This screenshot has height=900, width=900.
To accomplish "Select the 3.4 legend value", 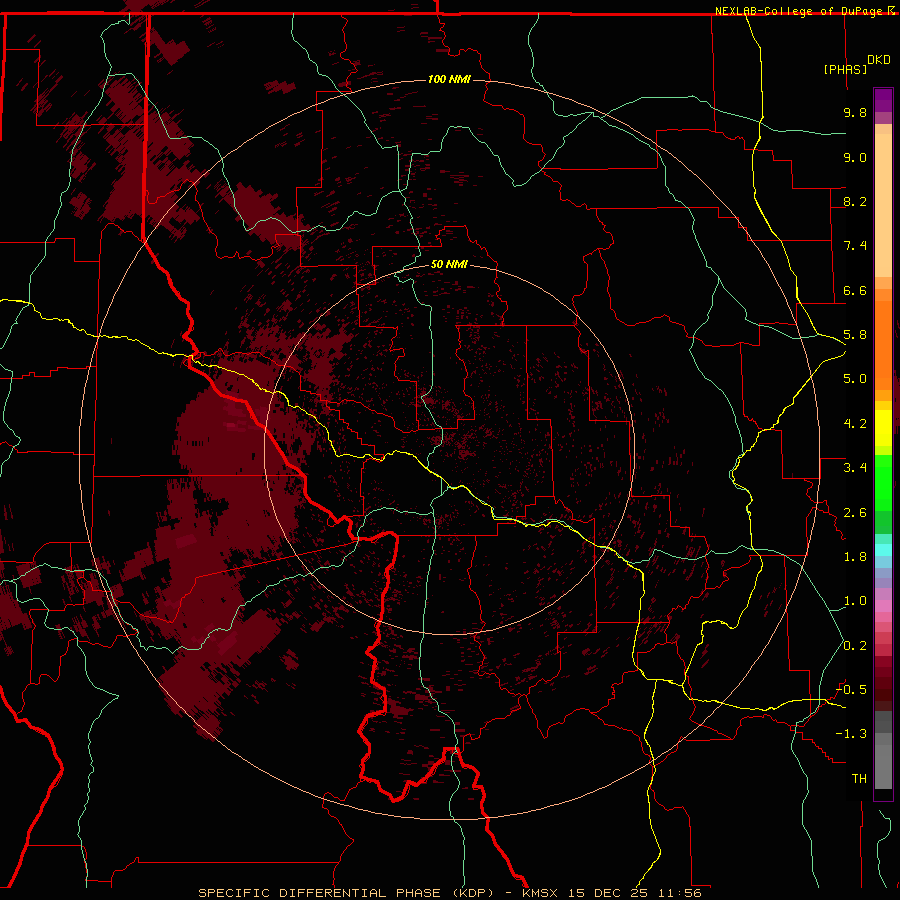I will point(855,468).
